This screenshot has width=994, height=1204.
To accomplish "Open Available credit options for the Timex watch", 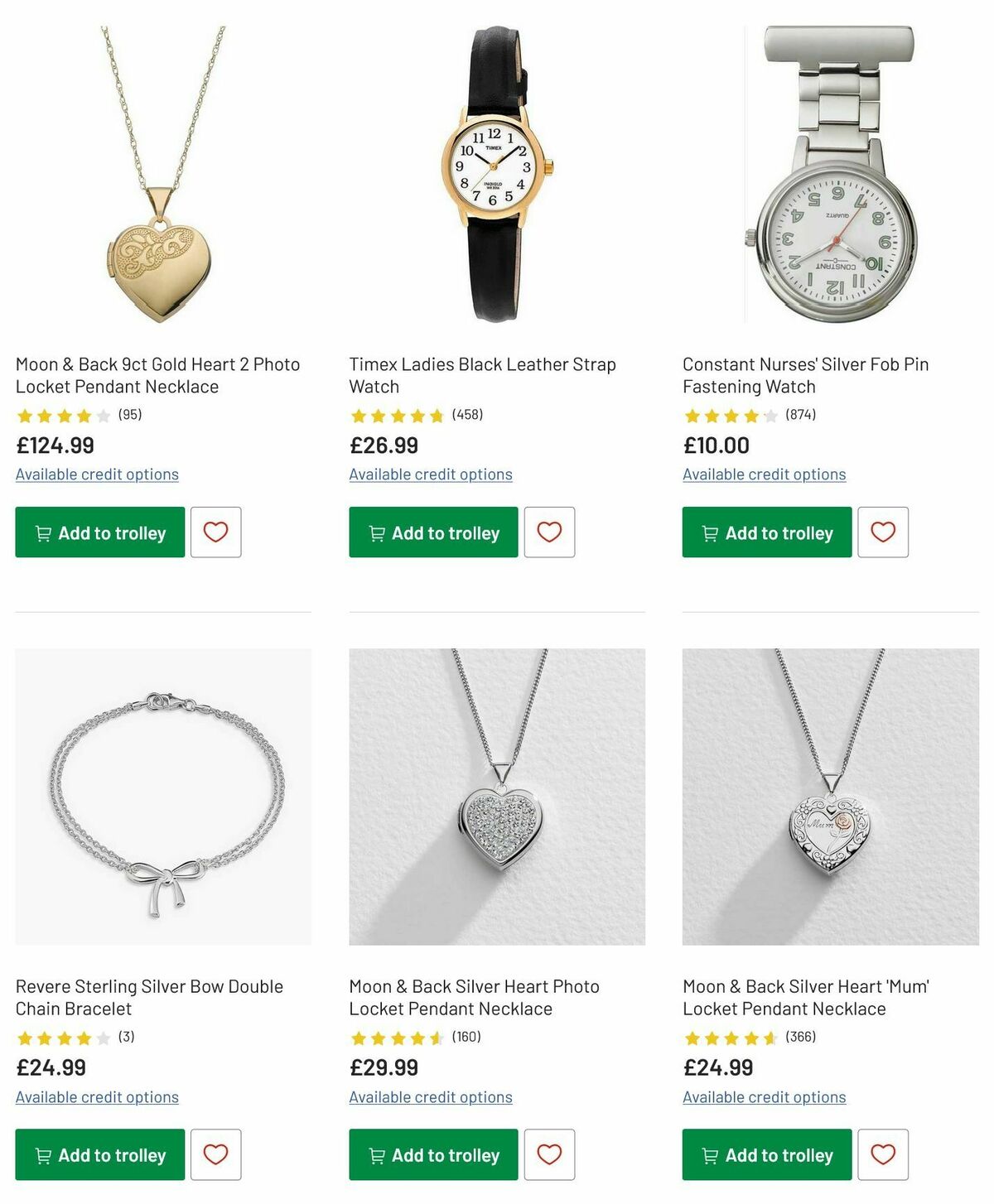I will (x=431, y=474).
